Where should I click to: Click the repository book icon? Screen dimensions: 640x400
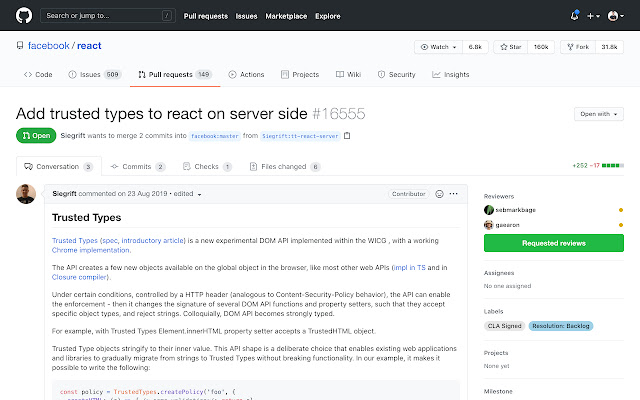pyautogui.click(x=20, y=45)
